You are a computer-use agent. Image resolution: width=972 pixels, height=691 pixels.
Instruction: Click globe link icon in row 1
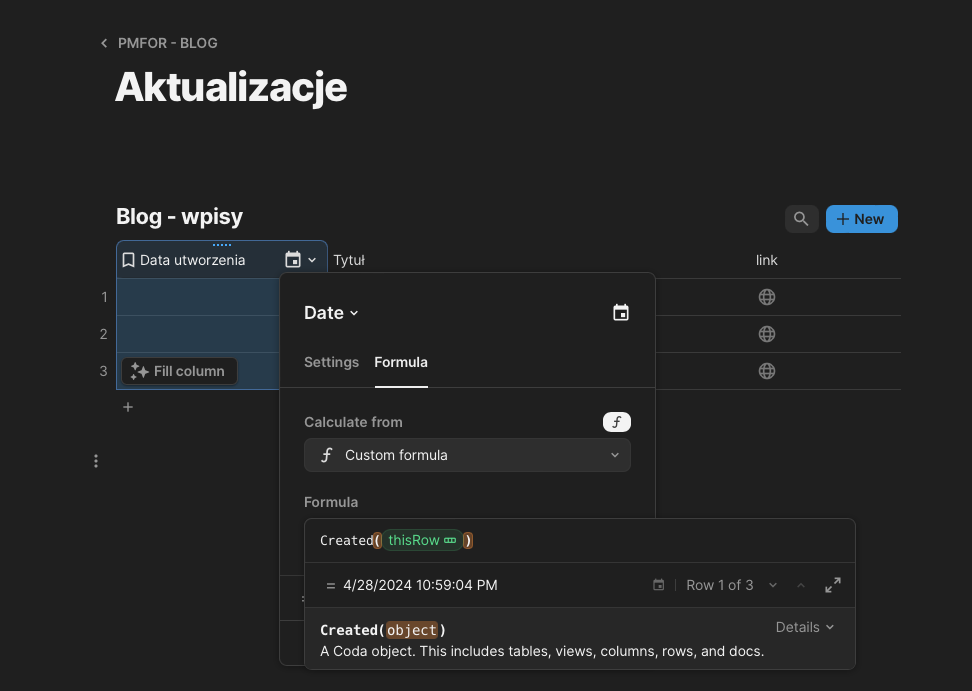click(x=767, y=297)
